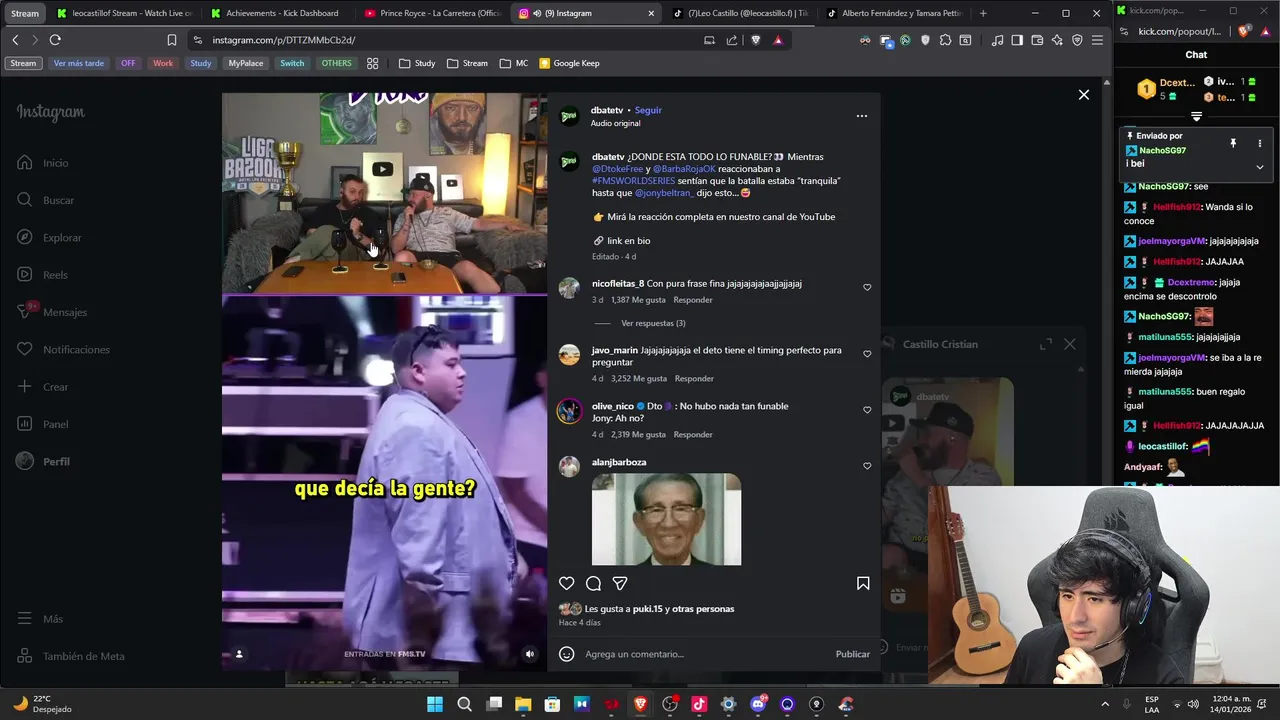The image size is (1280, 720).
Task: Toggle the video sound speaker icon
Action: (530, 654)
